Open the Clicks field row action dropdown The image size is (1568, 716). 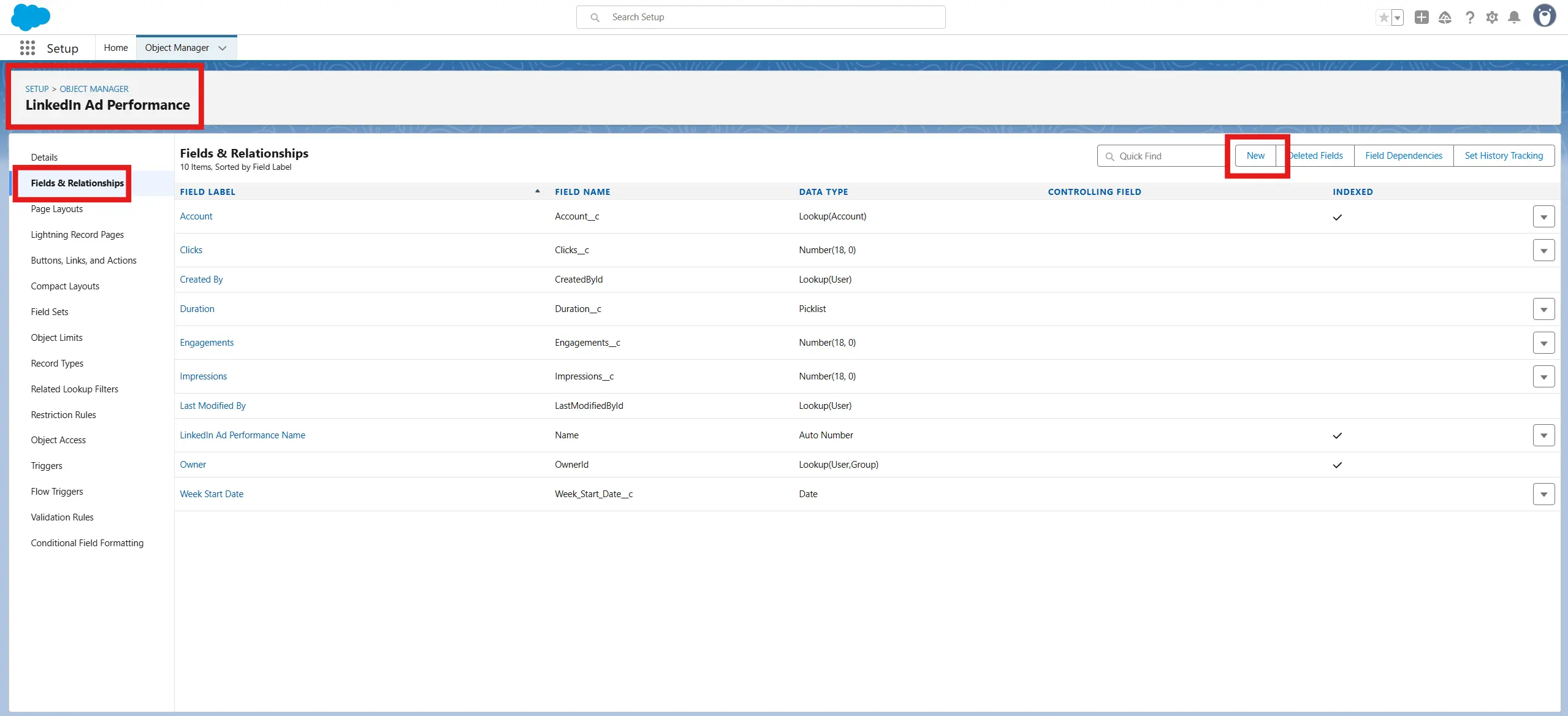[x=1543, y=250]
